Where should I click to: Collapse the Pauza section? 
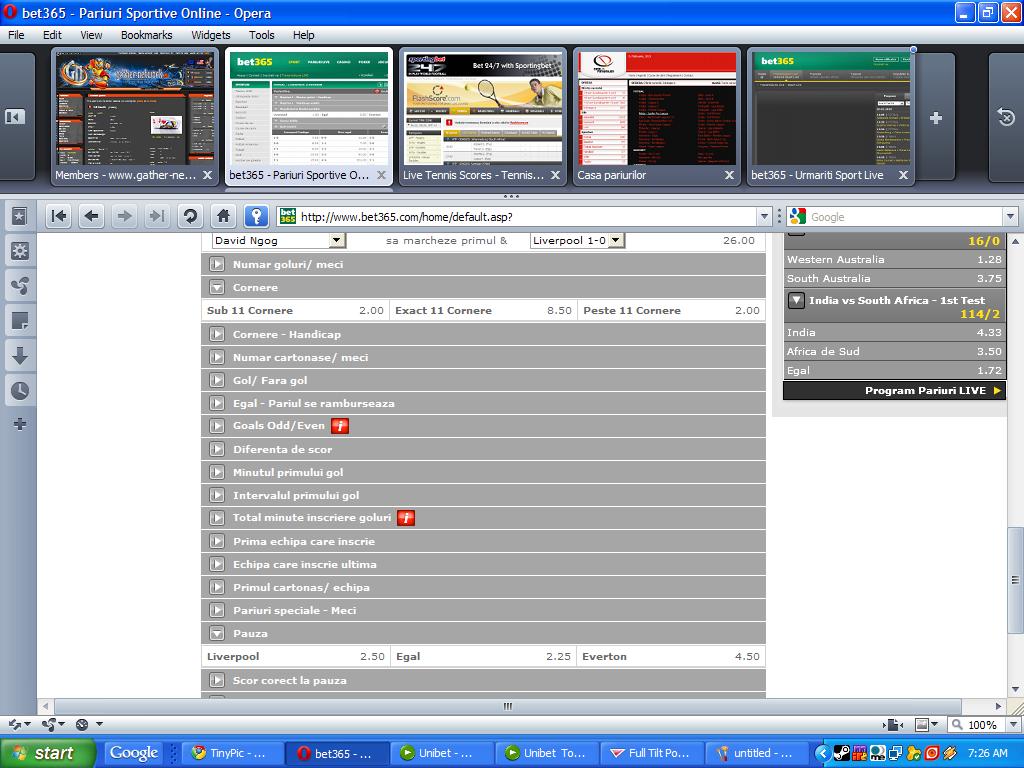pyautogui.click(x=217, y=633)
